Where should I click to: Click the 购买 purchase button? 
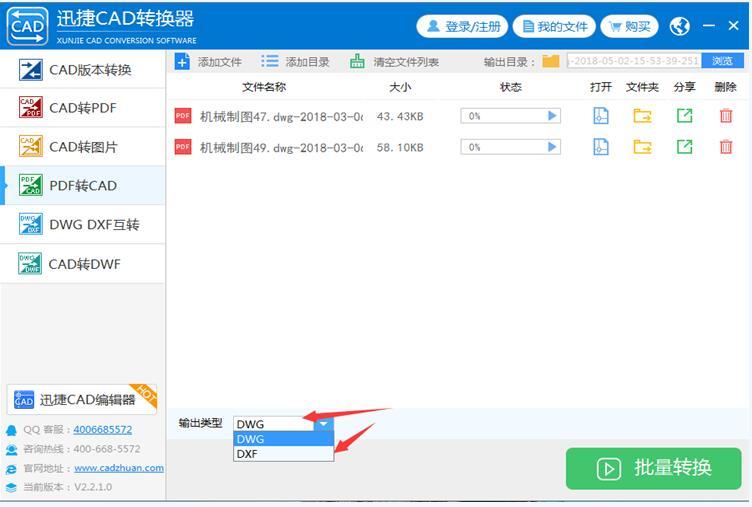[x=629, y=26]
